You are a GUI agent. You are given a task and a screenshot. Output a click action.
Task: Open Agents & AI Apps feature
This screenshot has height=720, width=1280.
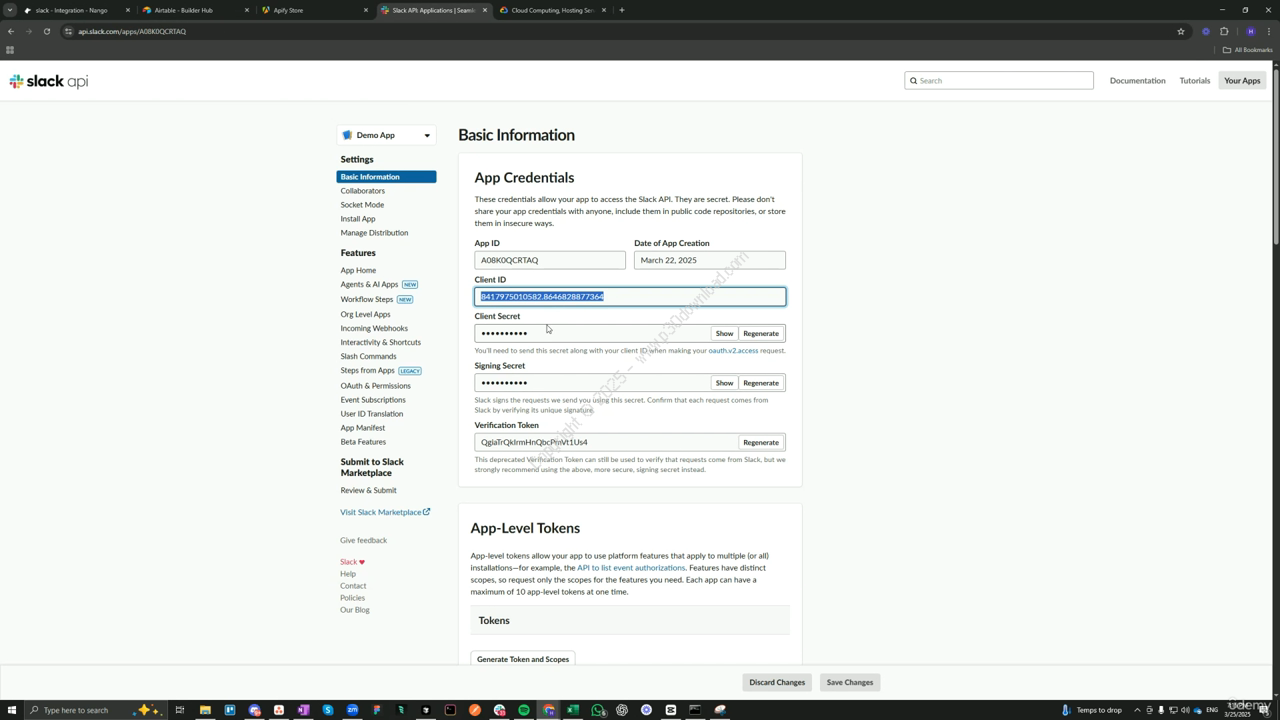coord(369,284)
